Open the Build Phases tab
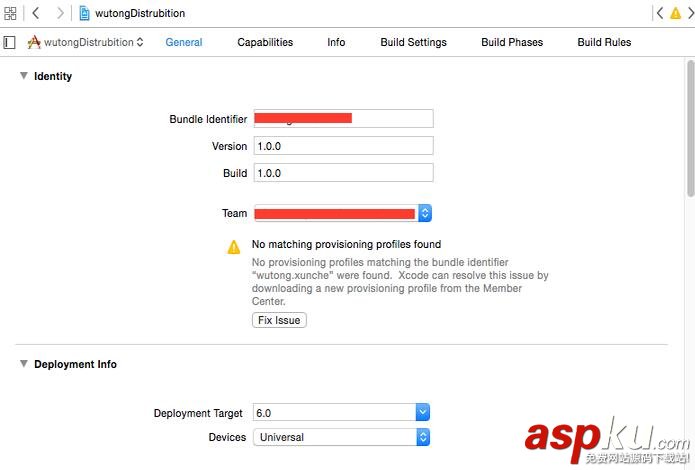The image size is (695, 470). [512, 42]
